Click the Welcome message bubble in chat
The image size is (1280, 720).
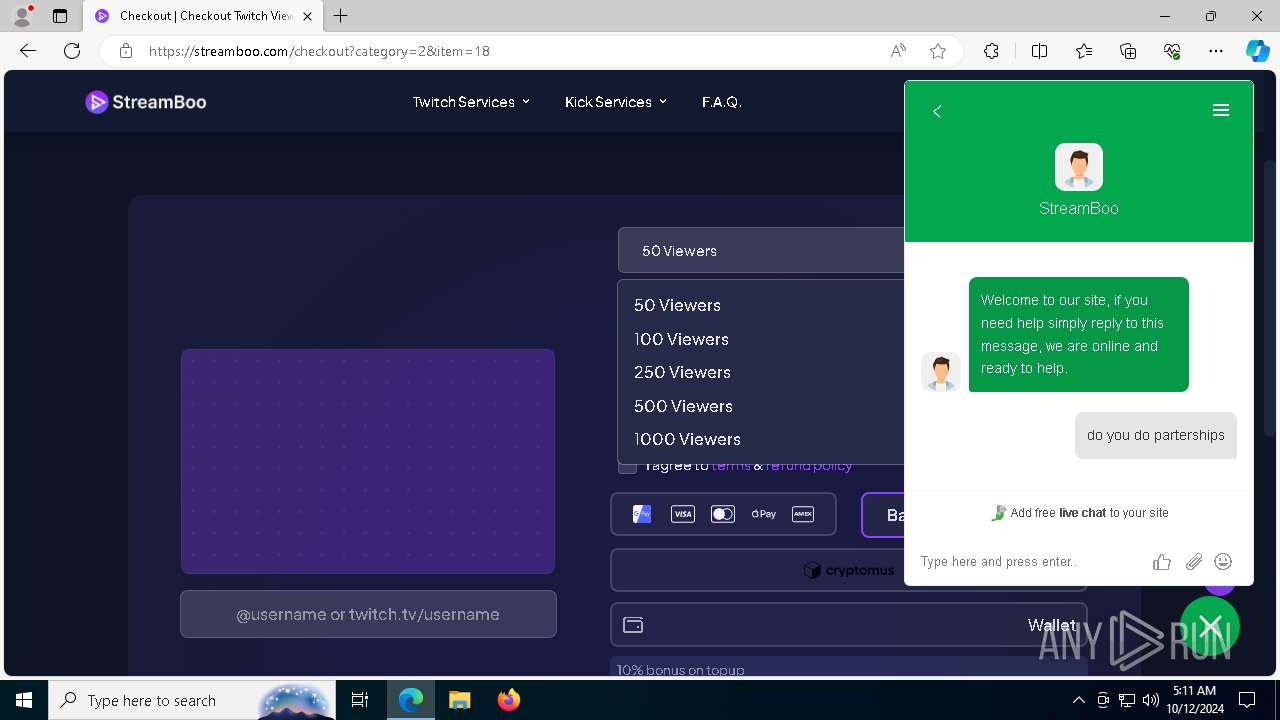1079,334
